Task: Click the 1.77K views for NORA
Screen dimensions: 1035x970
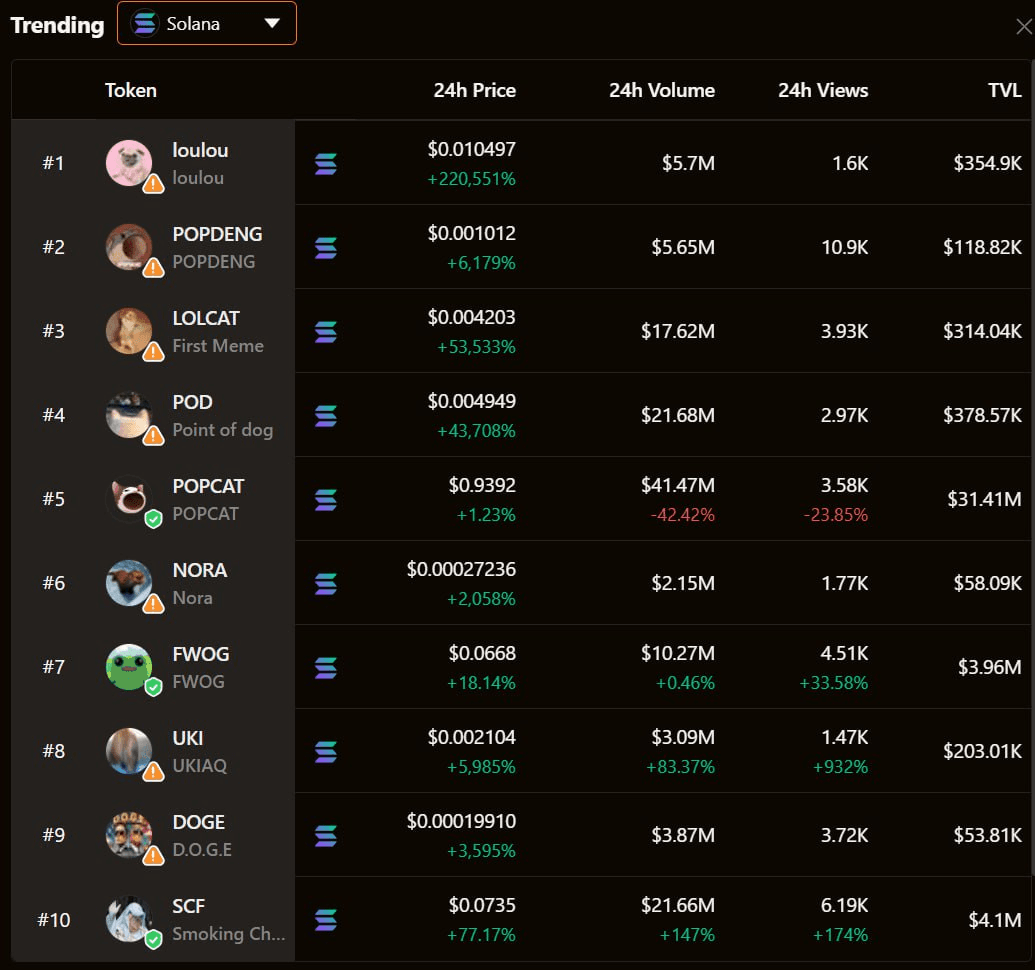Action: tap(844, 583)
